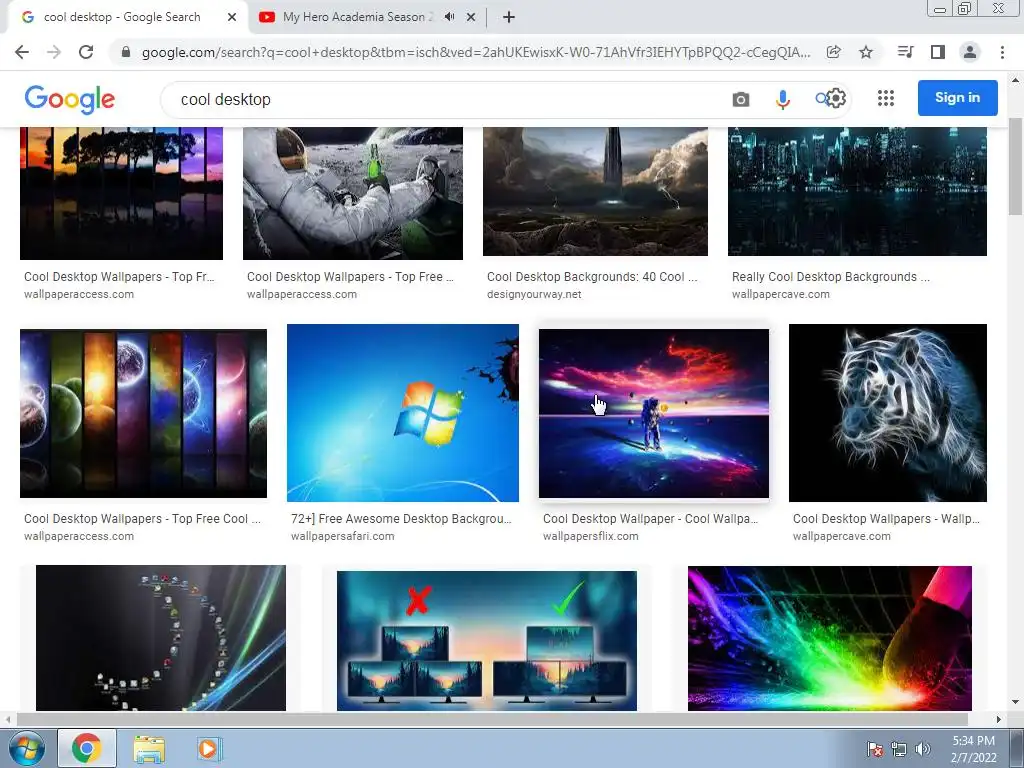Bookmark this page with star icon

point(866,52)
